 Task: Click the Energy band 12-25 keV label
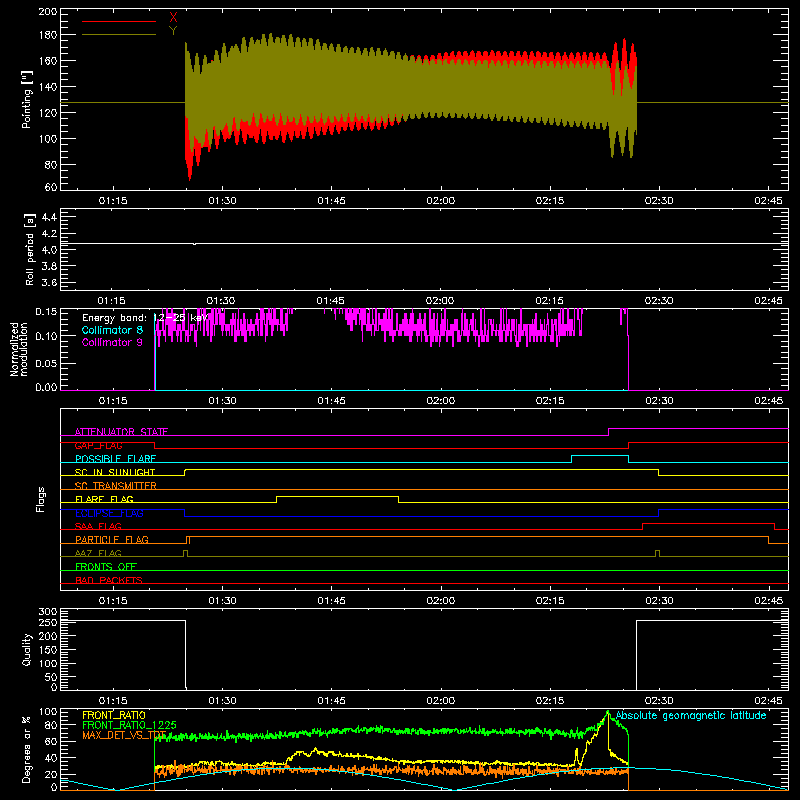pos(145,318)
